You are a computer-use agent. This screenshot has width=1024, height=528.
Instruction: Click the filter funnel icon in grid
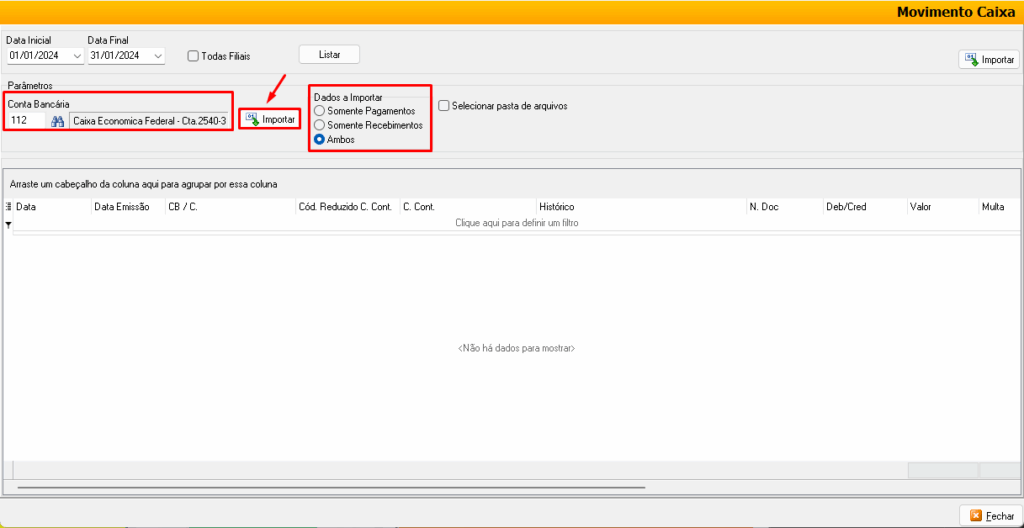pyautogui.click(x=8, y=224)
